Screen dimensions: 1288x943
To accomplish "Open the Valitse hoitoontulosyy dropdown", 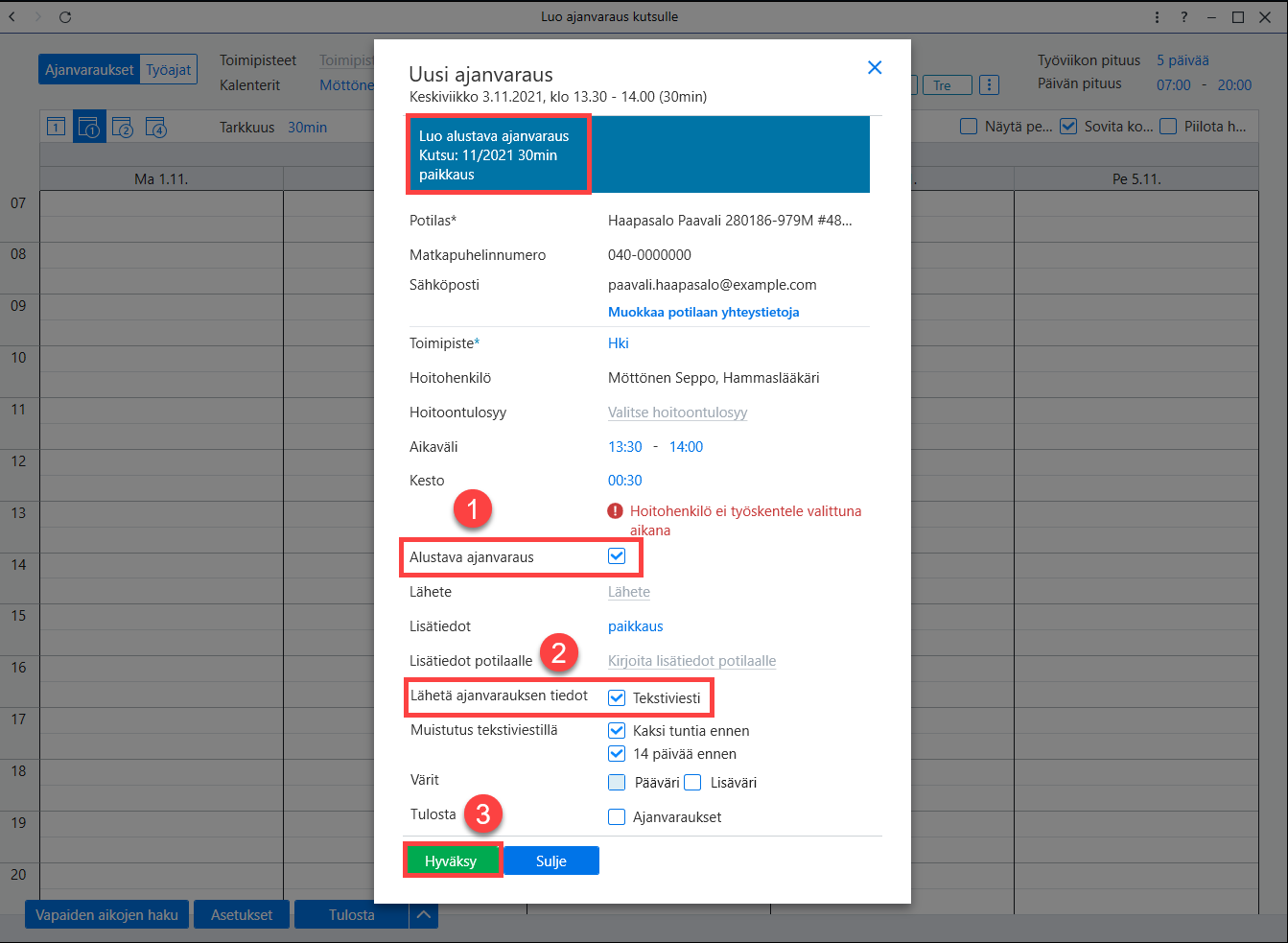I will (x=677, y=412).
